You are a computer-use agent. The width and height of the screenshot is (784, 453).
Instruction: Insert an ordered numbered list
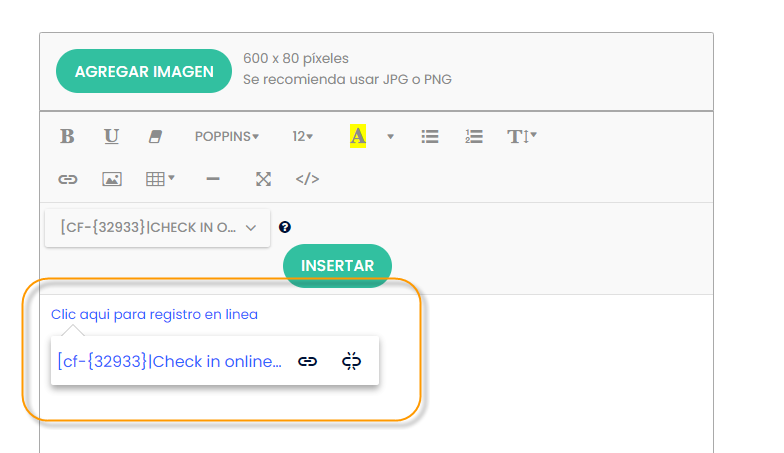474,136
